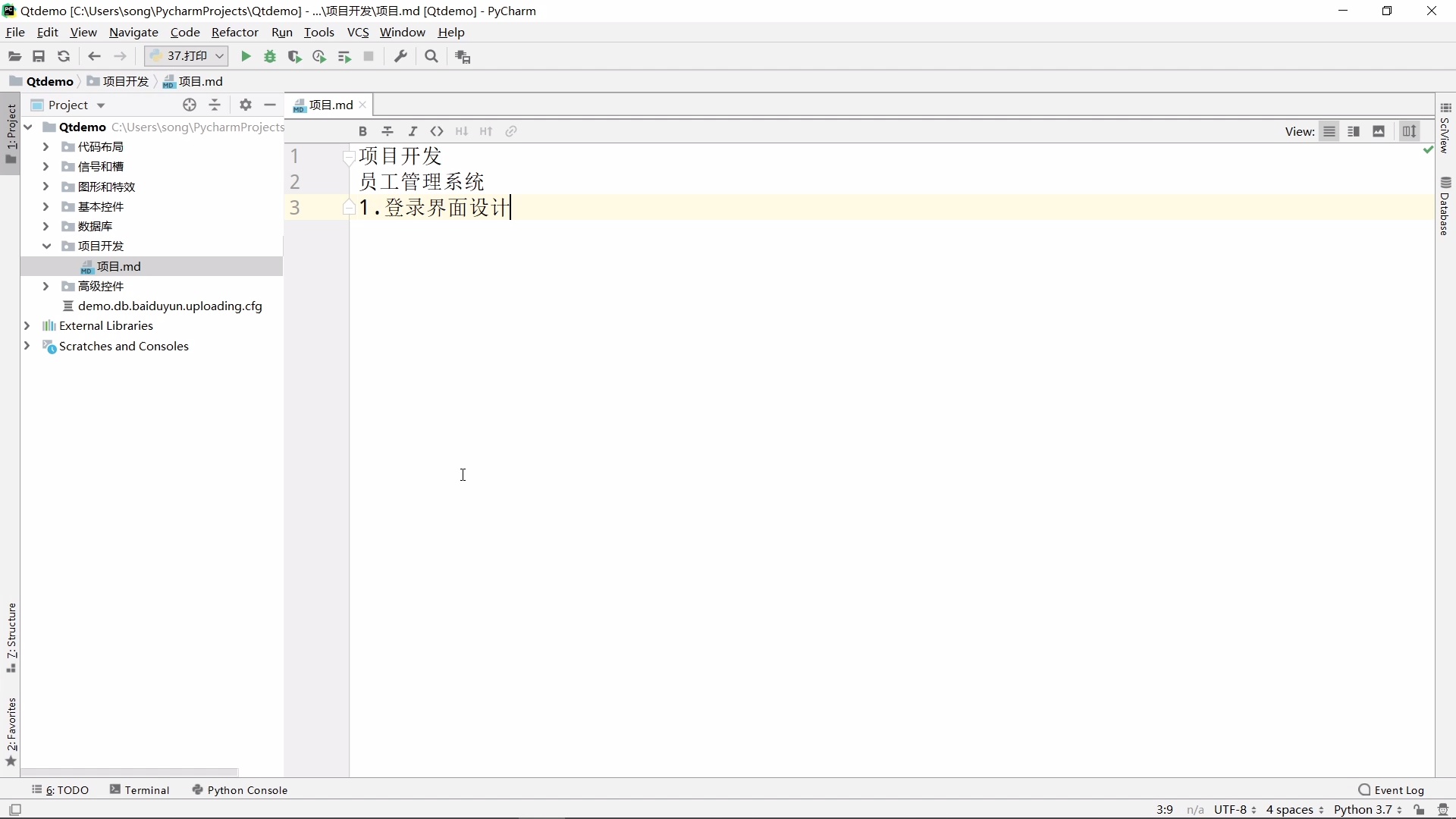Show preview only view mode
1456x819 pixels.
click(x=1379, y=131)
